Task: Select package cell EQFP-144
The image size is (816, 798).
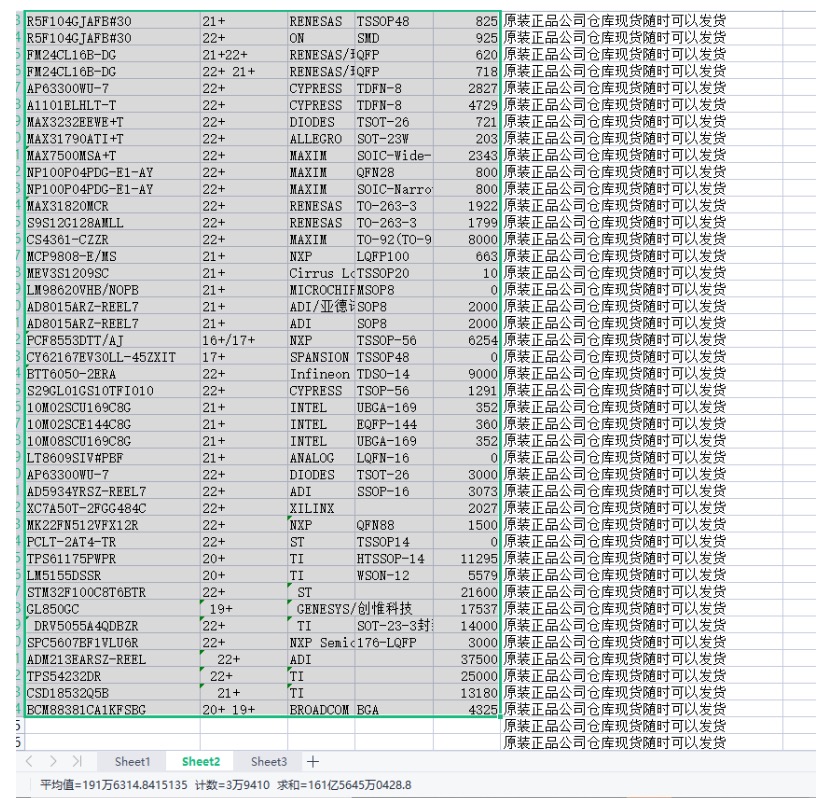Action: coord(394,424)
